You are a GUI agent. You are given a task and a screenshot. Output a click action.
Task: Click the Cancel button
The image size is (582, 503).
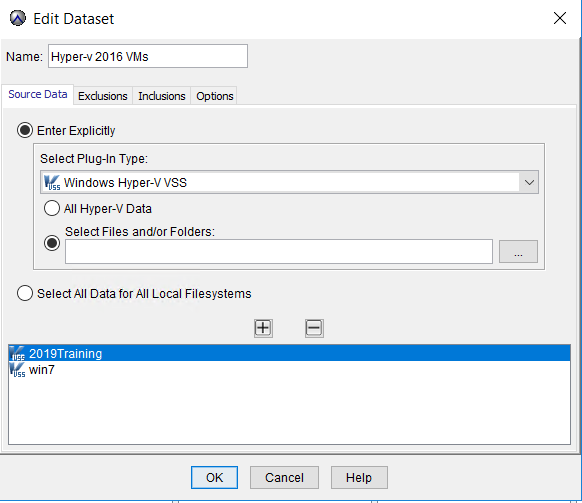point(284,477)
